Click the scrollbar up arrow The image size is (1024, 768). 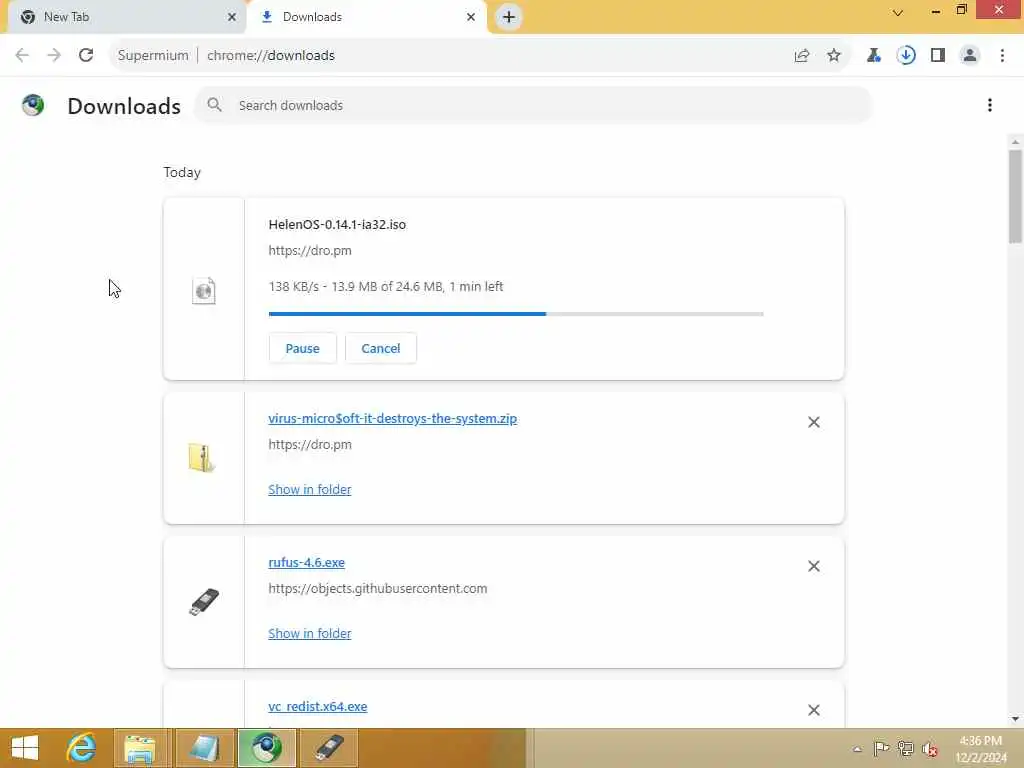click(1015, 142)
